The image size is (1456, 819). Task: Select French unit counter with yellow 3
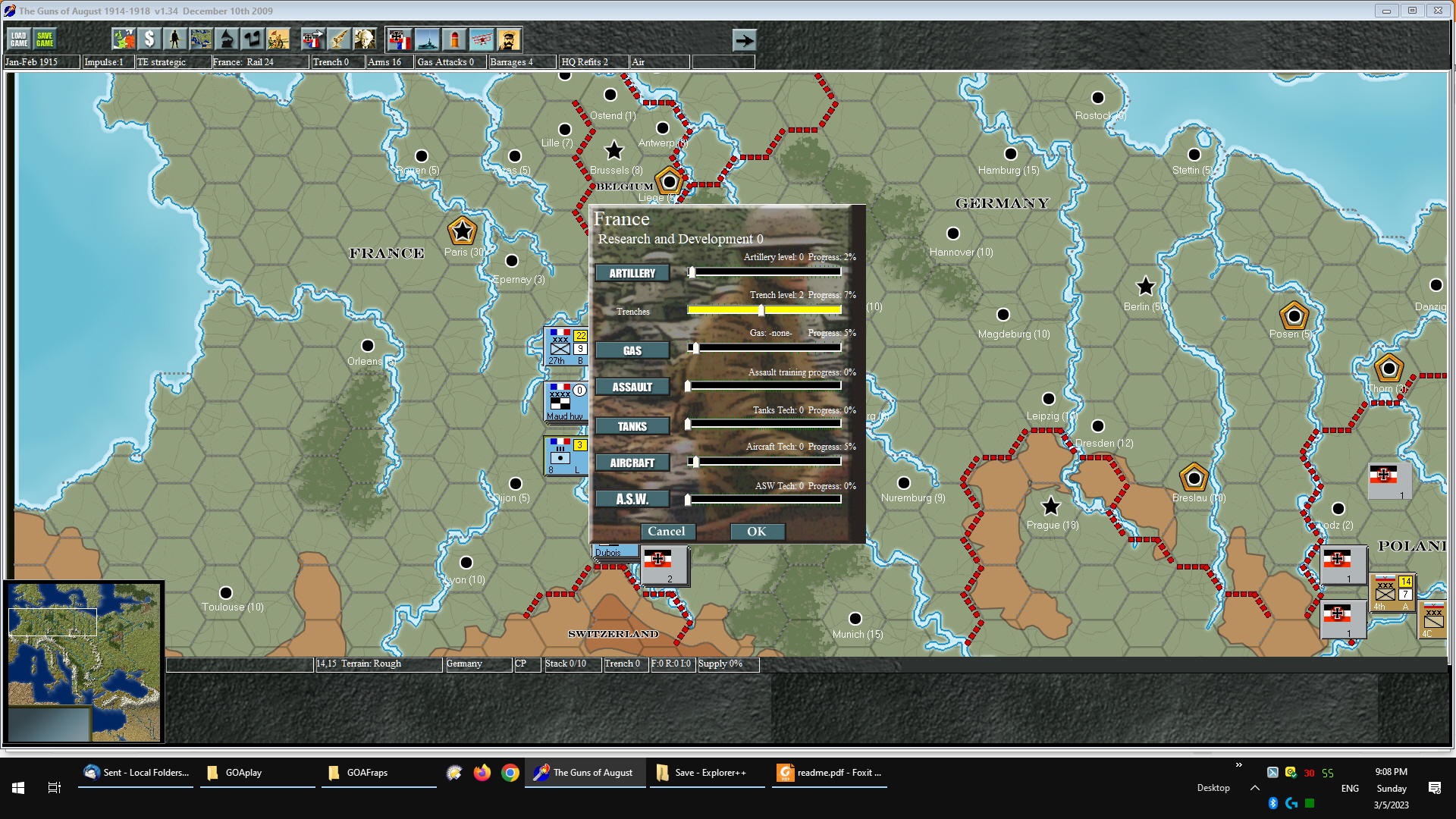566,456
